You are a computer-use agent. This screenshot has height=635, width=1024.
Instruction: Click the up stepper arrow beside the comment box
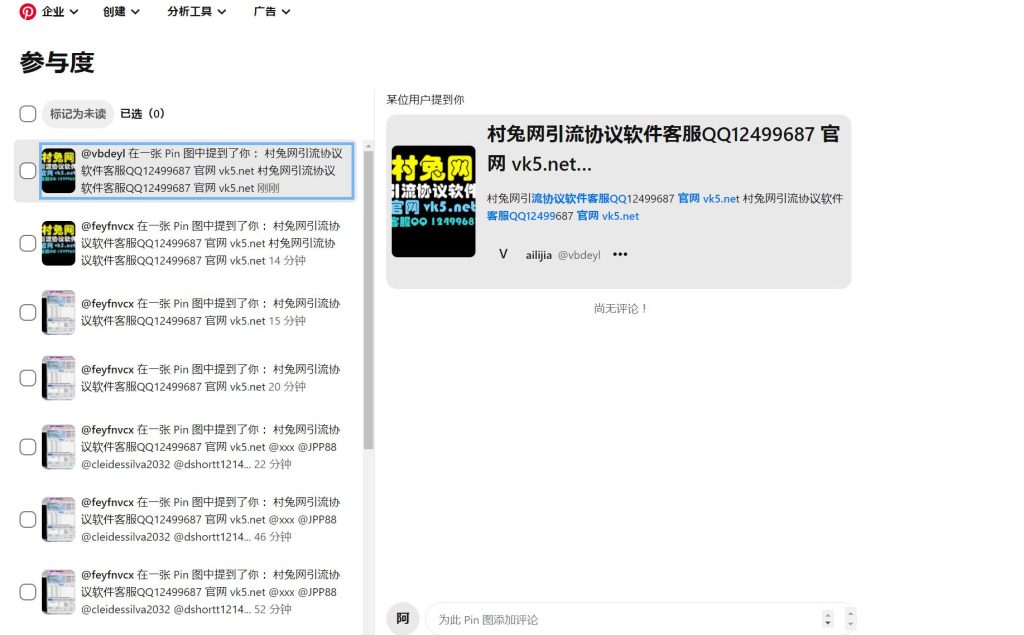pyautogui.click(x=829, y=613)
